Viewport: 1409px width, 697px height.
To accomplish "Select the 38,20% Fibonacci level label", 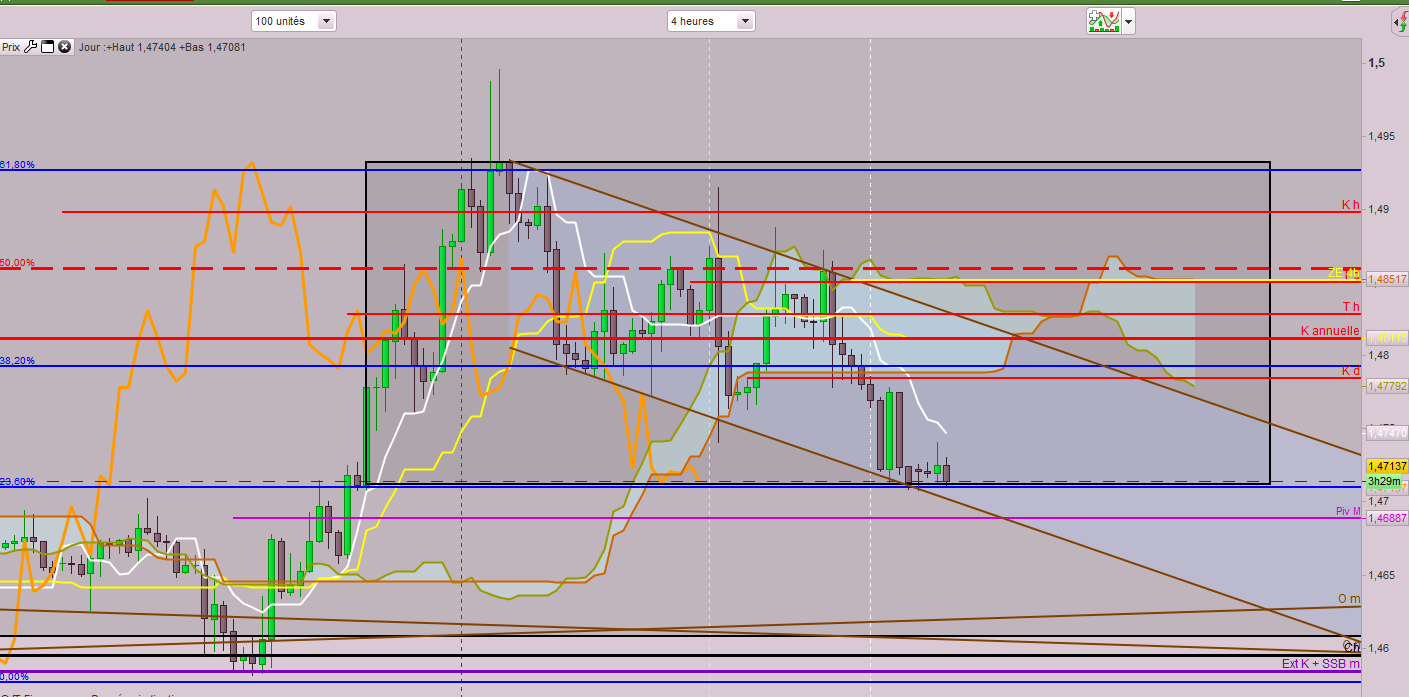I will 17,360.
